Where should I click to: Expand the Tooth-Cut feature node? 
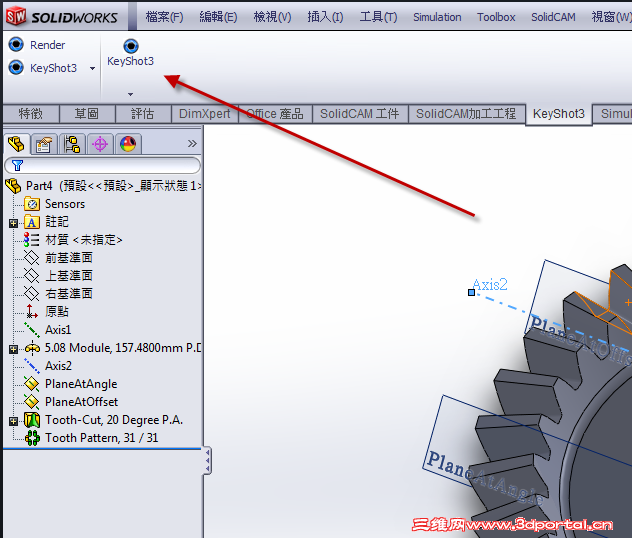[x=13, y=421]
